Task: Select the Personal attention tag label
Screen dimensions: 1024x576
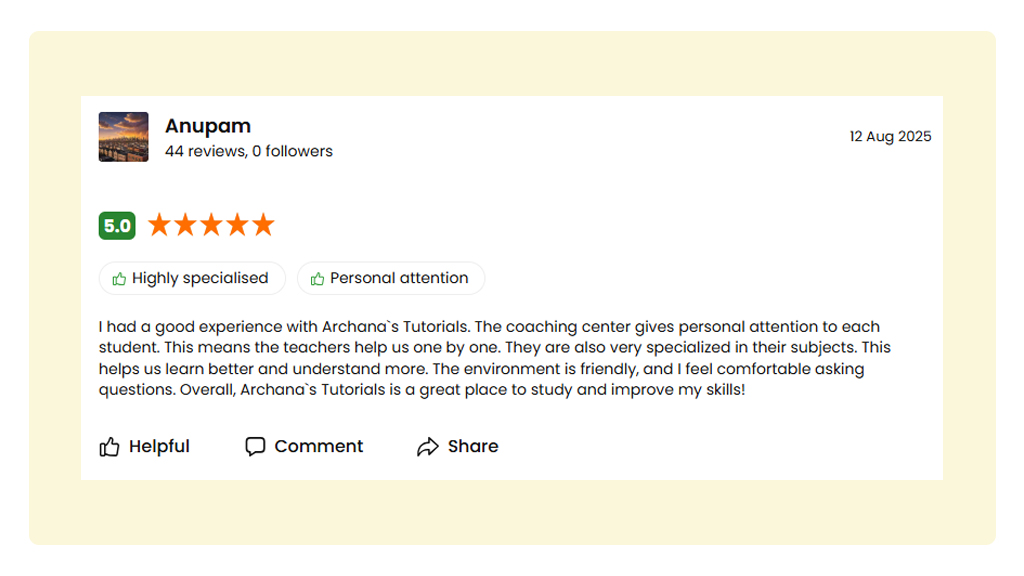Action: 399,278
